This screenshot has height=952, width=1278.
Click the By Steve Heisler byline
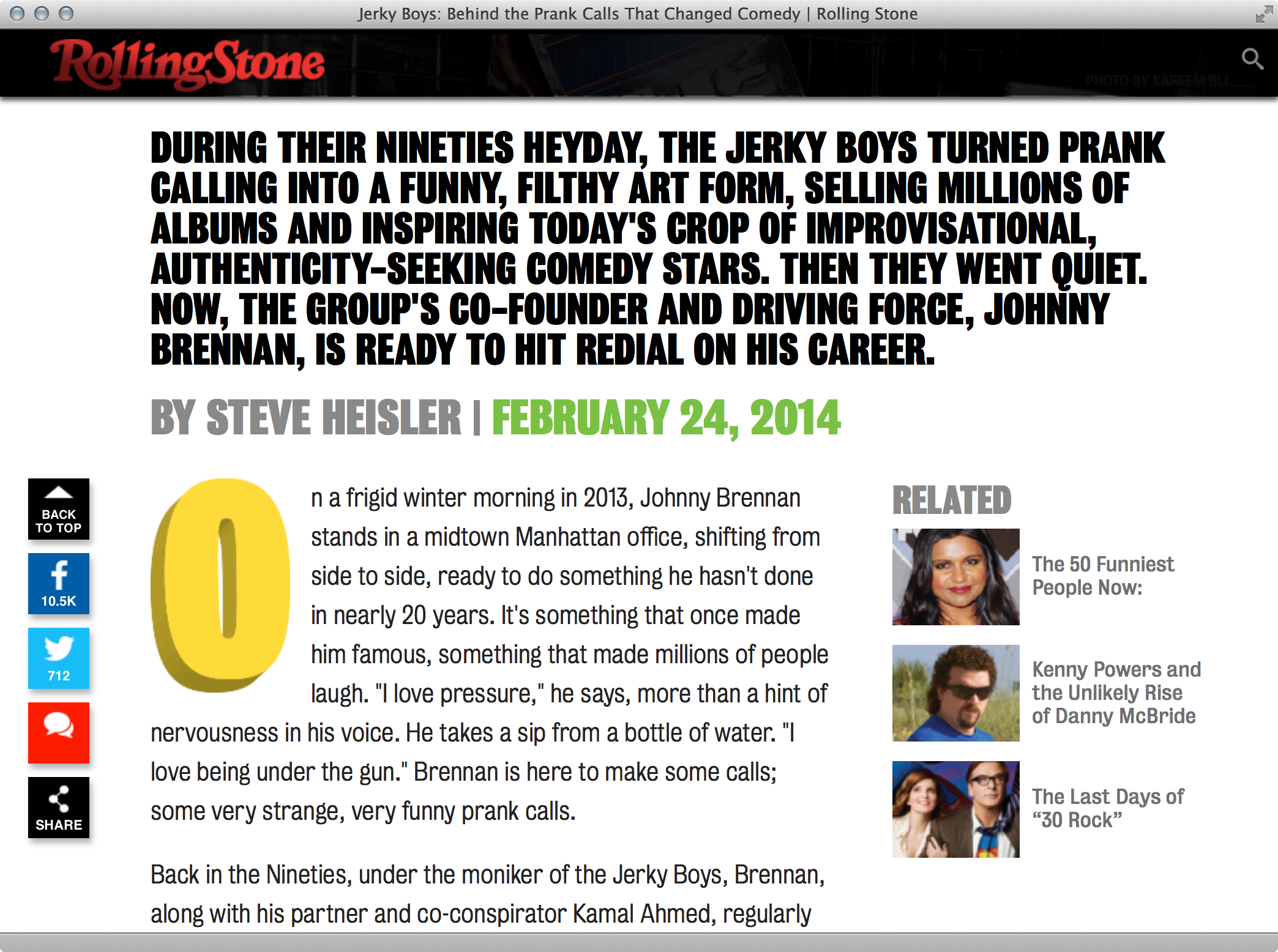click(x=306, y=418)
